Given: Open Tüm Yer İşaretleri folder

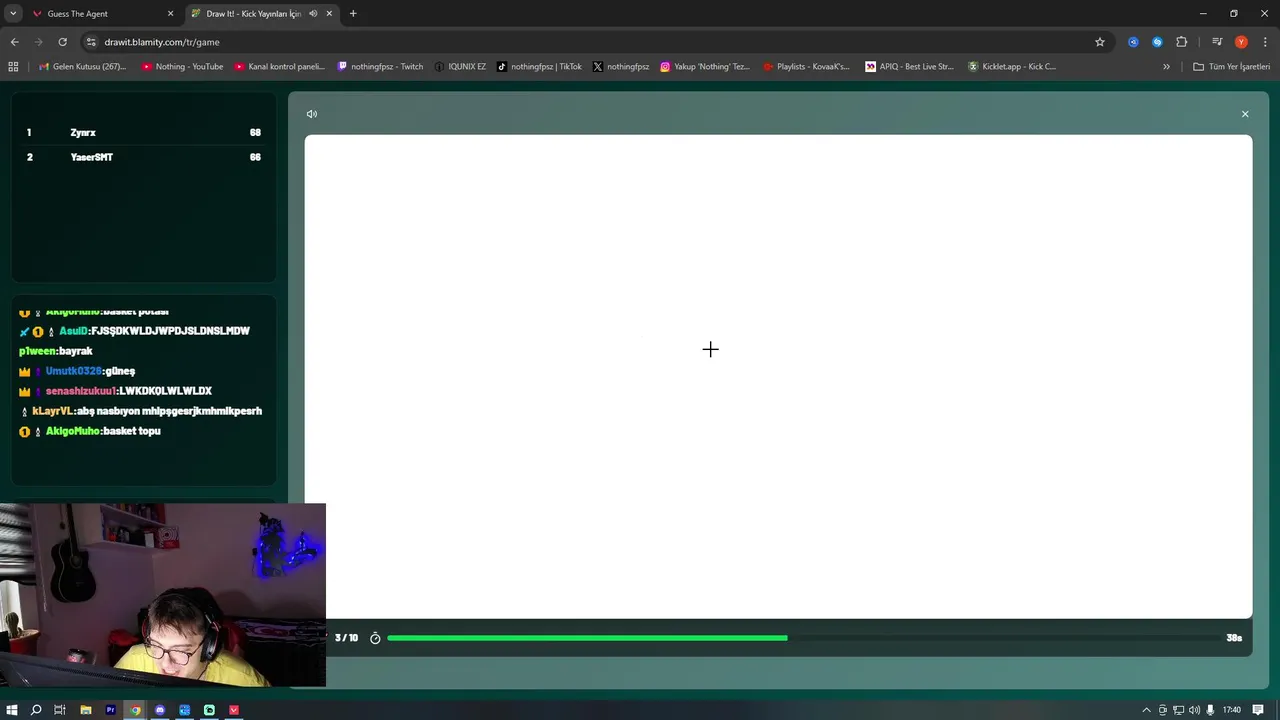Looking at the screenshot, I should pyautogui.click(x=1231, y=67).
